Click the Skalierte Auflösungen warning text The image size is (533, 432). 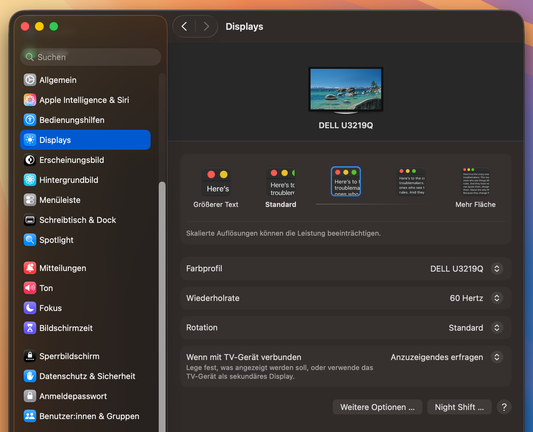click(283, 233)
